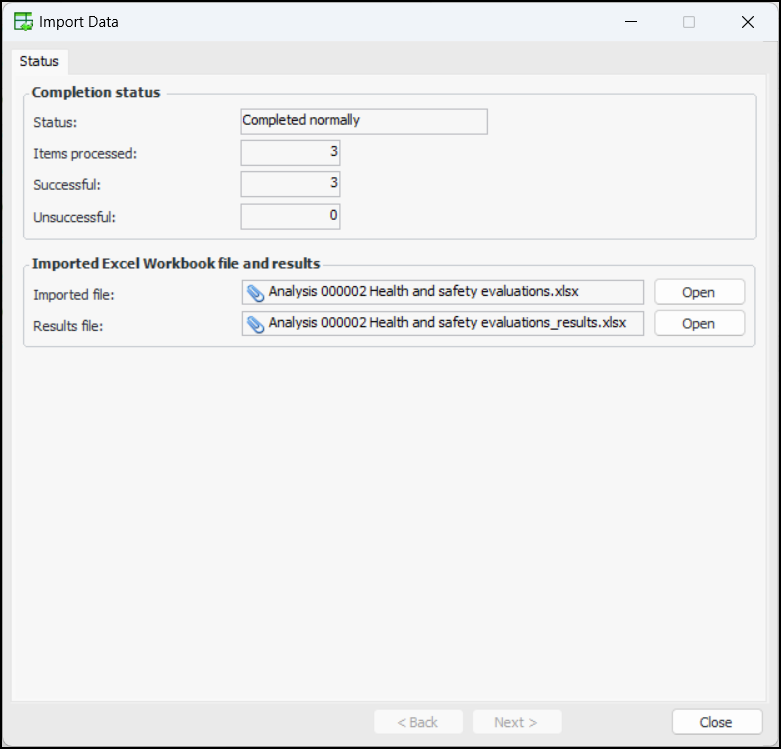Screen dimensions: 781x749
Task: Open the results file
Action: pos(699,323)
